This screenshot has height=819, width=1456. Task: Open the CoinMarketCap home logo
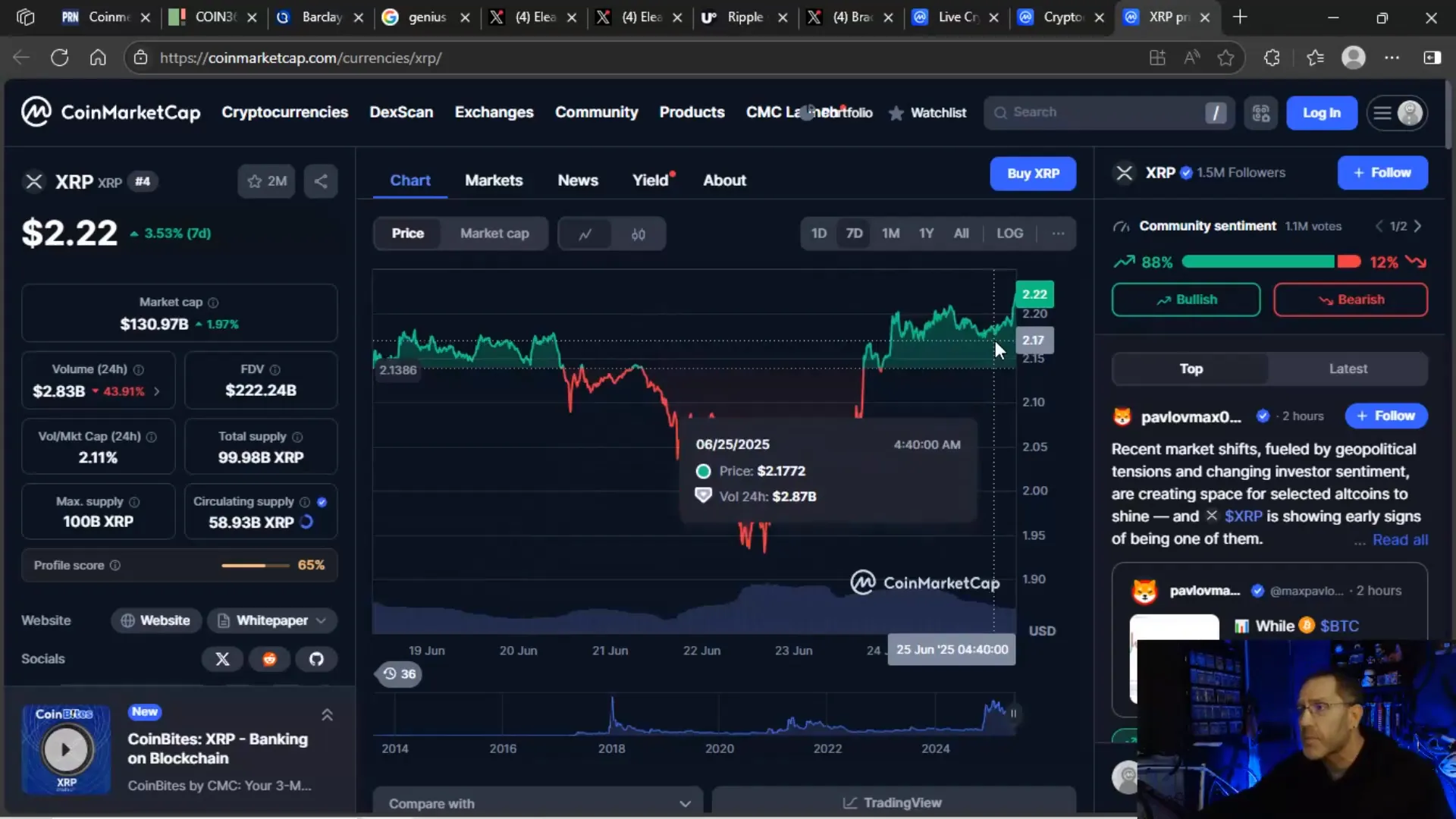click(x=111, y=112)
